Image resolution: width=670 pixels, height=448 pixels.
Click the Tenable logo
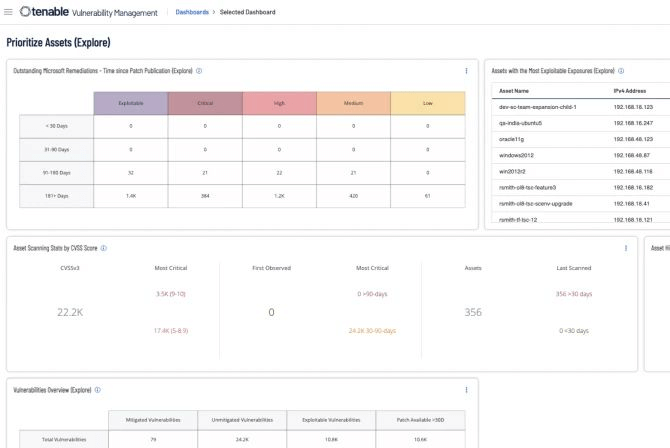pyautogui.click(x=44, y=12)
